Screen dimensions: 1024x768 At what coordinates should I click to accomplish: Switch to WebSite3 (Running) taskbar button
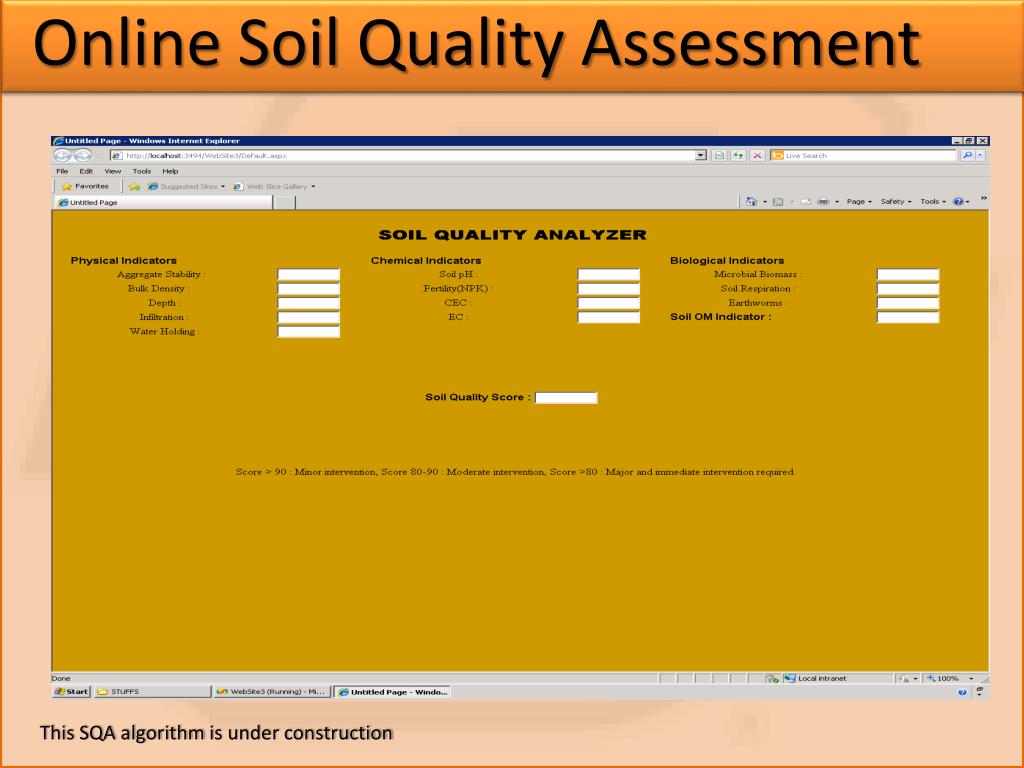(272, 692)
